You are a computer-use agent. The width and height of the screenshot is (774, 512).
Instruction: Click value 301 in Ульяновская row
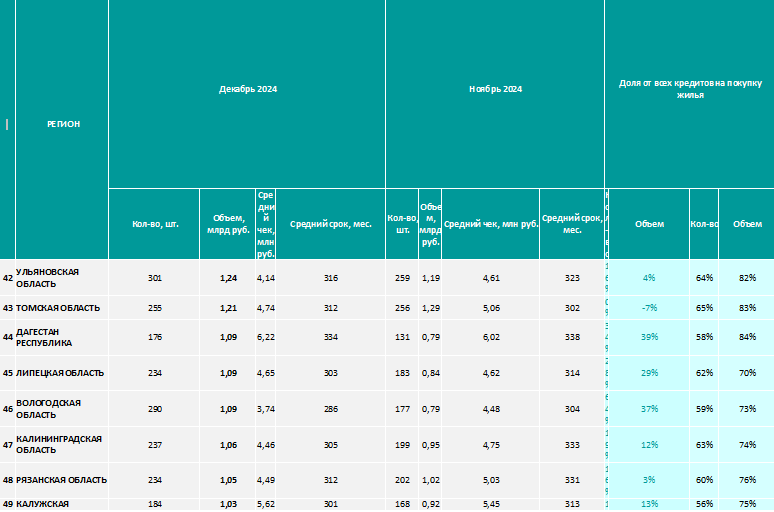coord(155,278)
